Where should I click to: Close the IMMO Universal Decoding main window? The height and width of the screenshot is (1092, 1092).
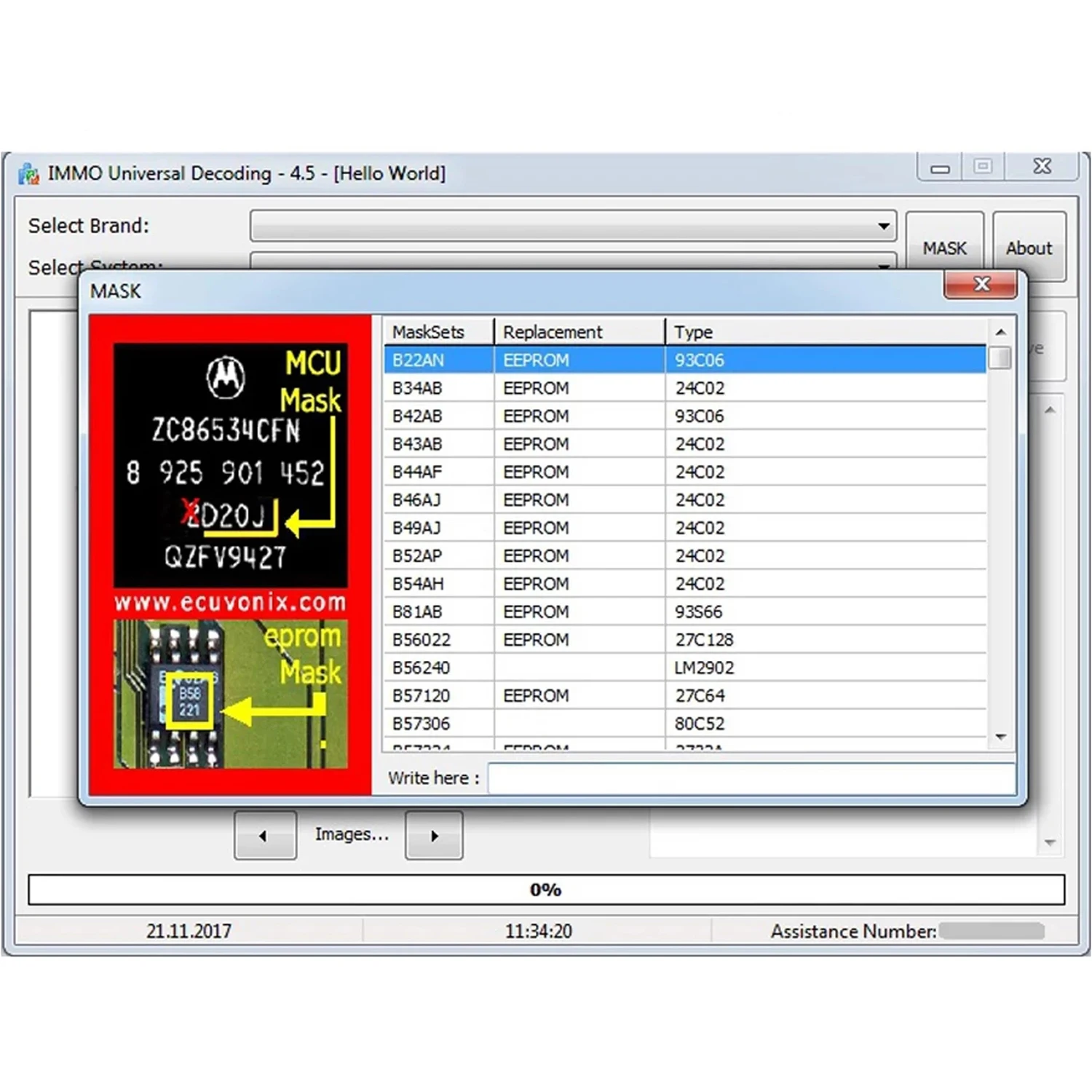1042,167
